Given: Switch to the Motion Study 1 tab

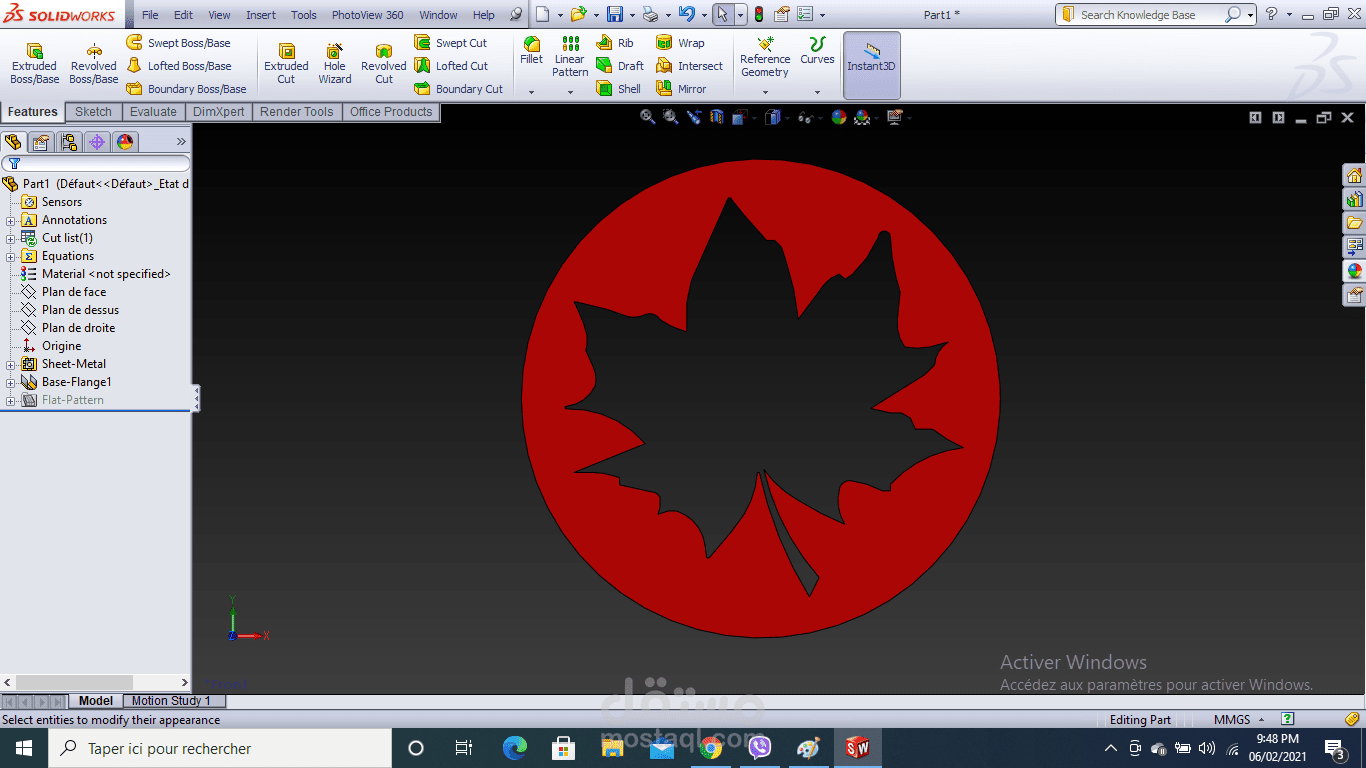Looking at the screenshot, I should click(x=171, y=701).
